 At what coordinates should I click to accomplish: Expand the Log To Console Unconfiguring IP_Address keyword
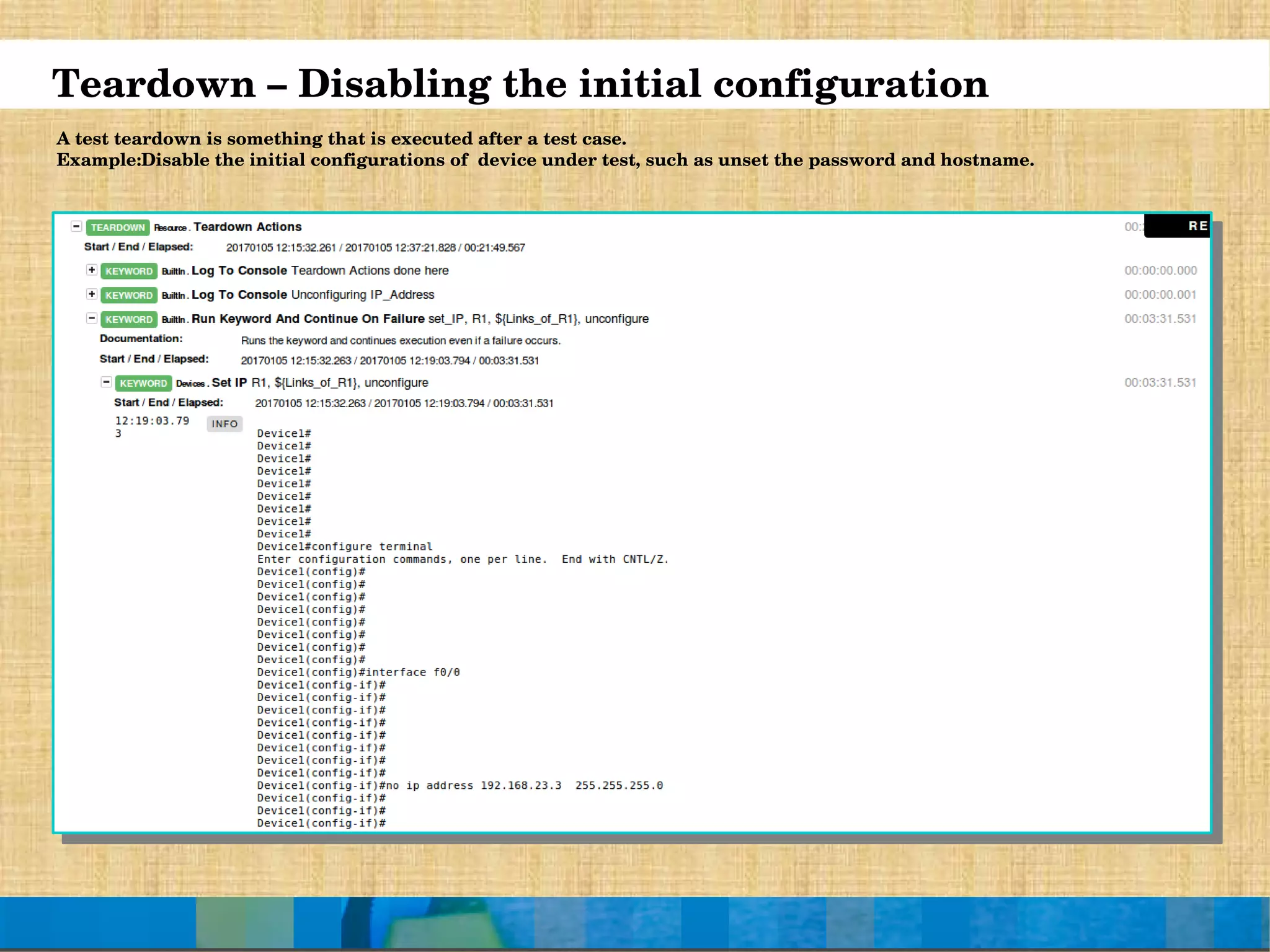(92, 294)
